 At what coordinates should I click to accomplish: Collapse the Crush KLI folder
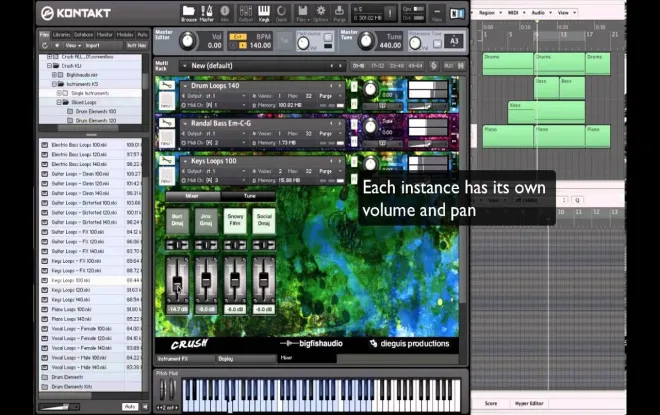click(49, 66)
